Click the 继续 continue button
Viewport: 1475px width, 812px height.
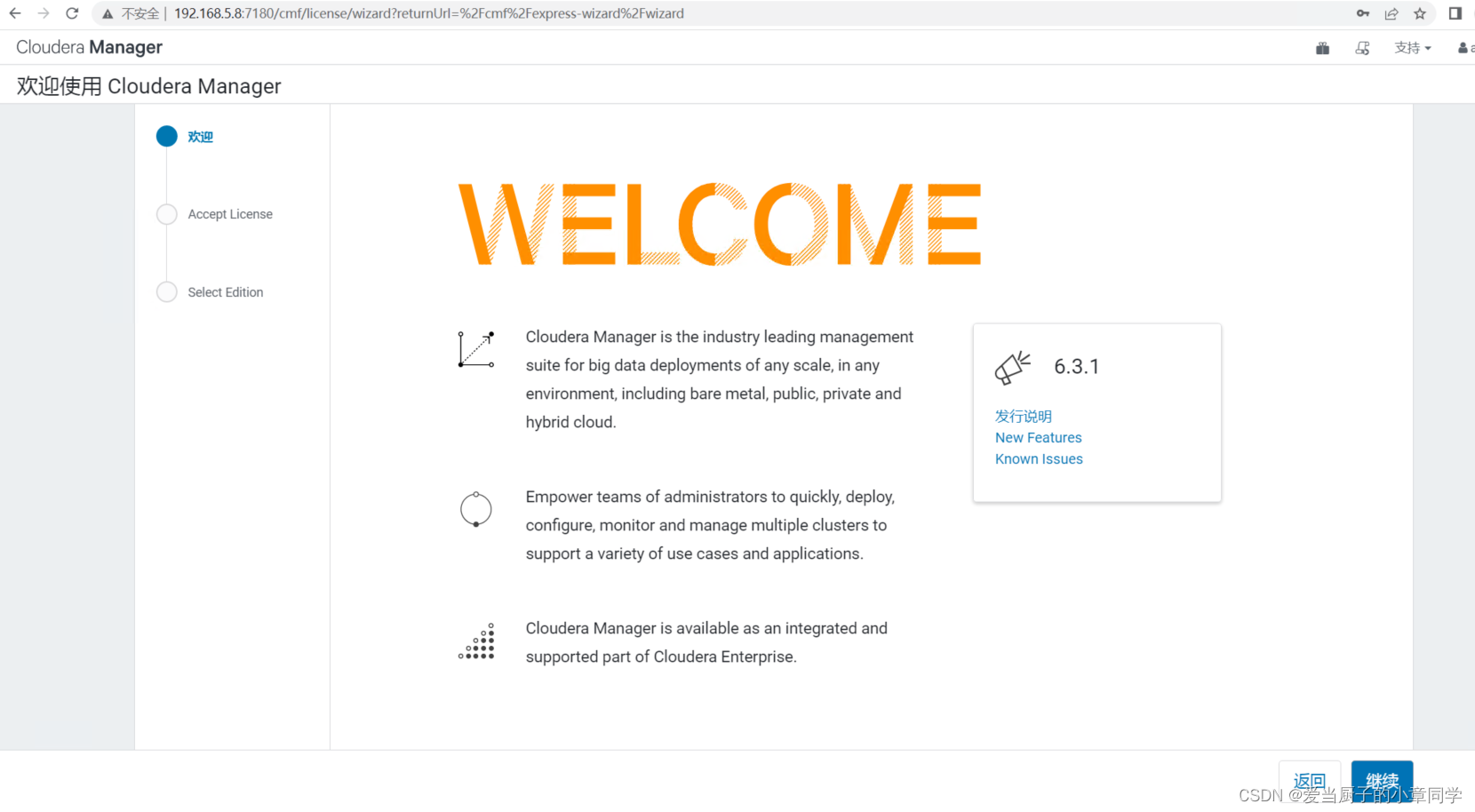coord(1382,782)
